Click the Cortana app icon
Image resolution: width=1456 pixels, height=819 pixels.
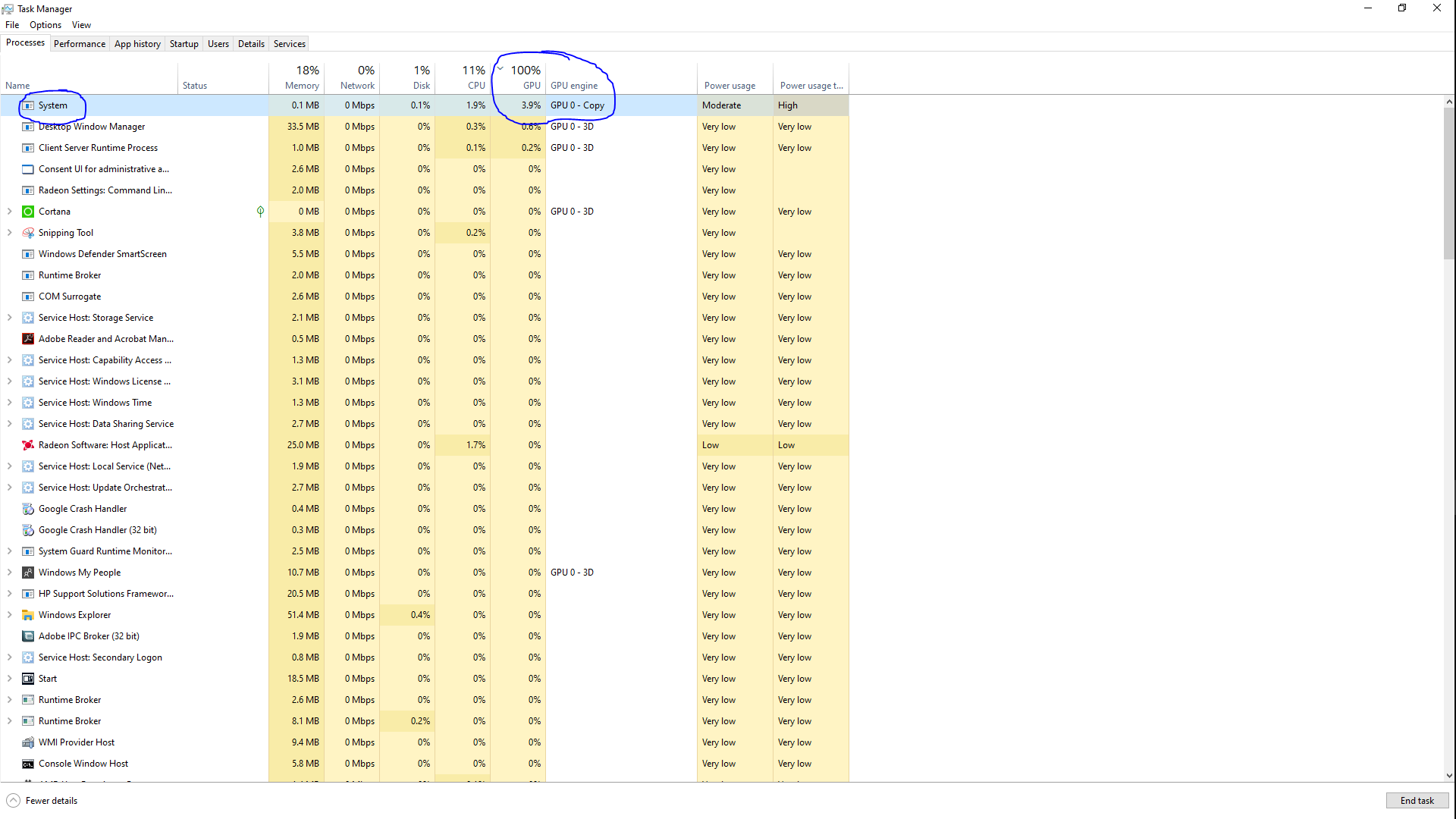28,212
